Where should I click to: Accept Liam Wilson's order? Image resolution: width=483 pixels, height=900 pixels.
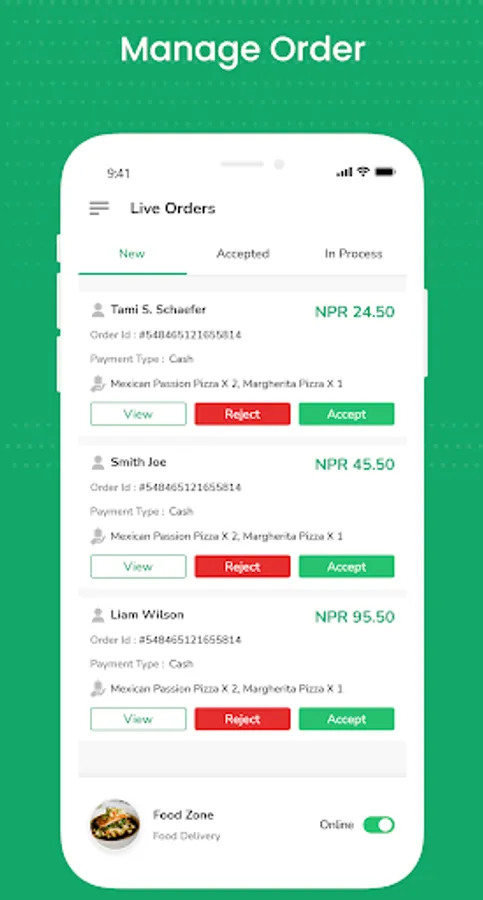coord(346,719)
